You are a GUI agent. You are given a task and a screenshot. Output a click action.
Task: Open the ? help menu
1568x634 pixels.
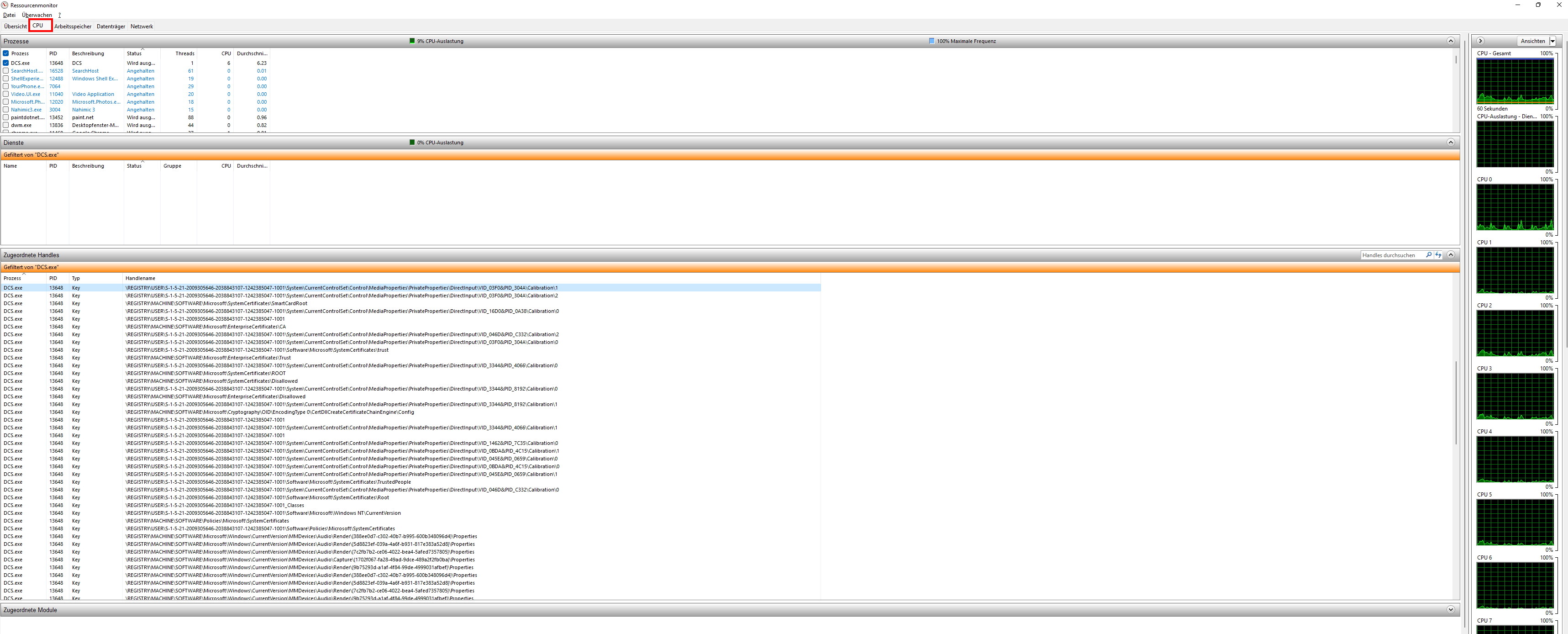[x=60, y=15]
